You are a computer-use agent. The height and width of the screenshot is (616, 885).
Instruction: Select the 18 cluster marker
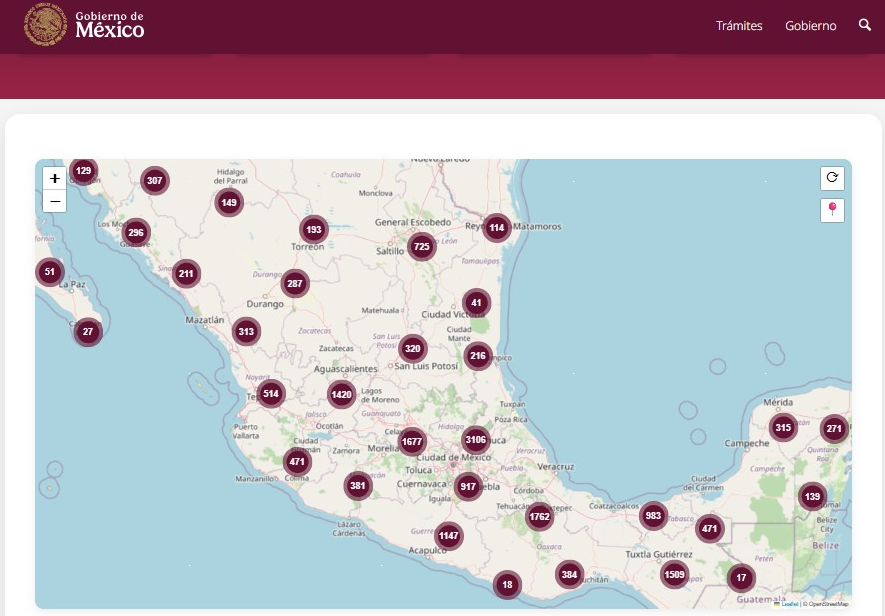coord(507,584)
